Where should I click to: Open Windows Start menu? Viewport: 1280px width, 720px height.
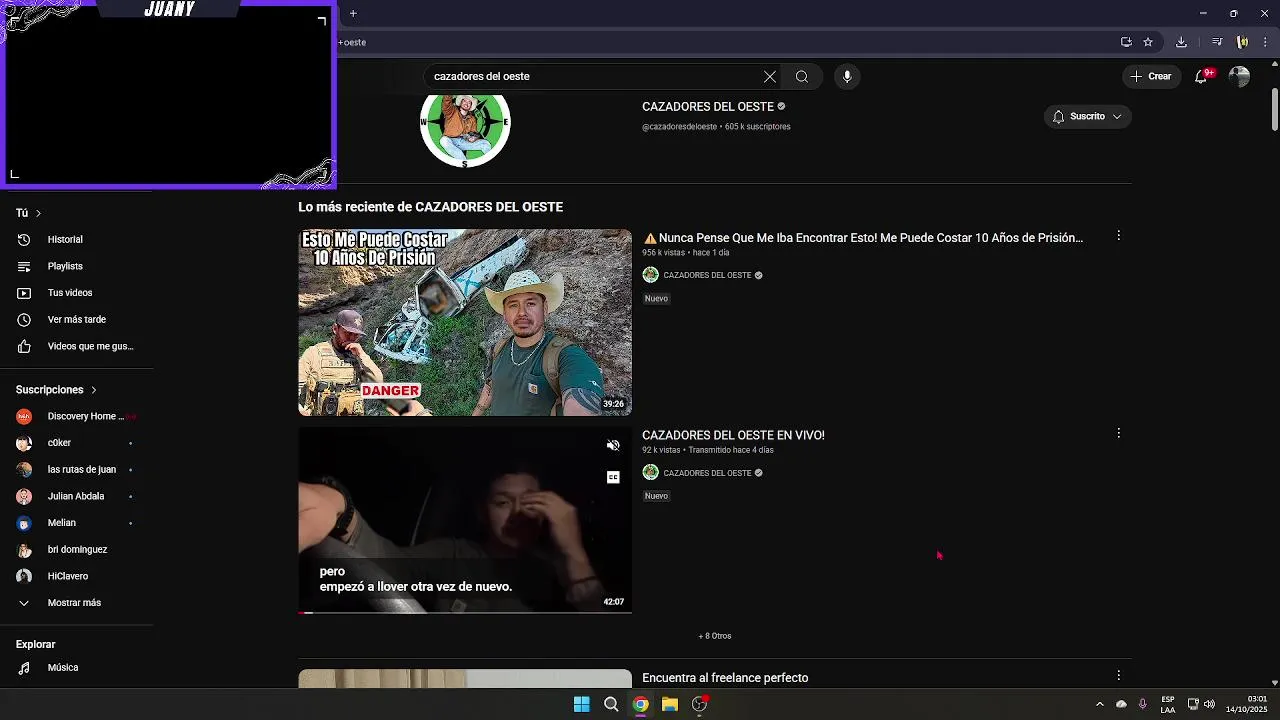click(582, 704)
